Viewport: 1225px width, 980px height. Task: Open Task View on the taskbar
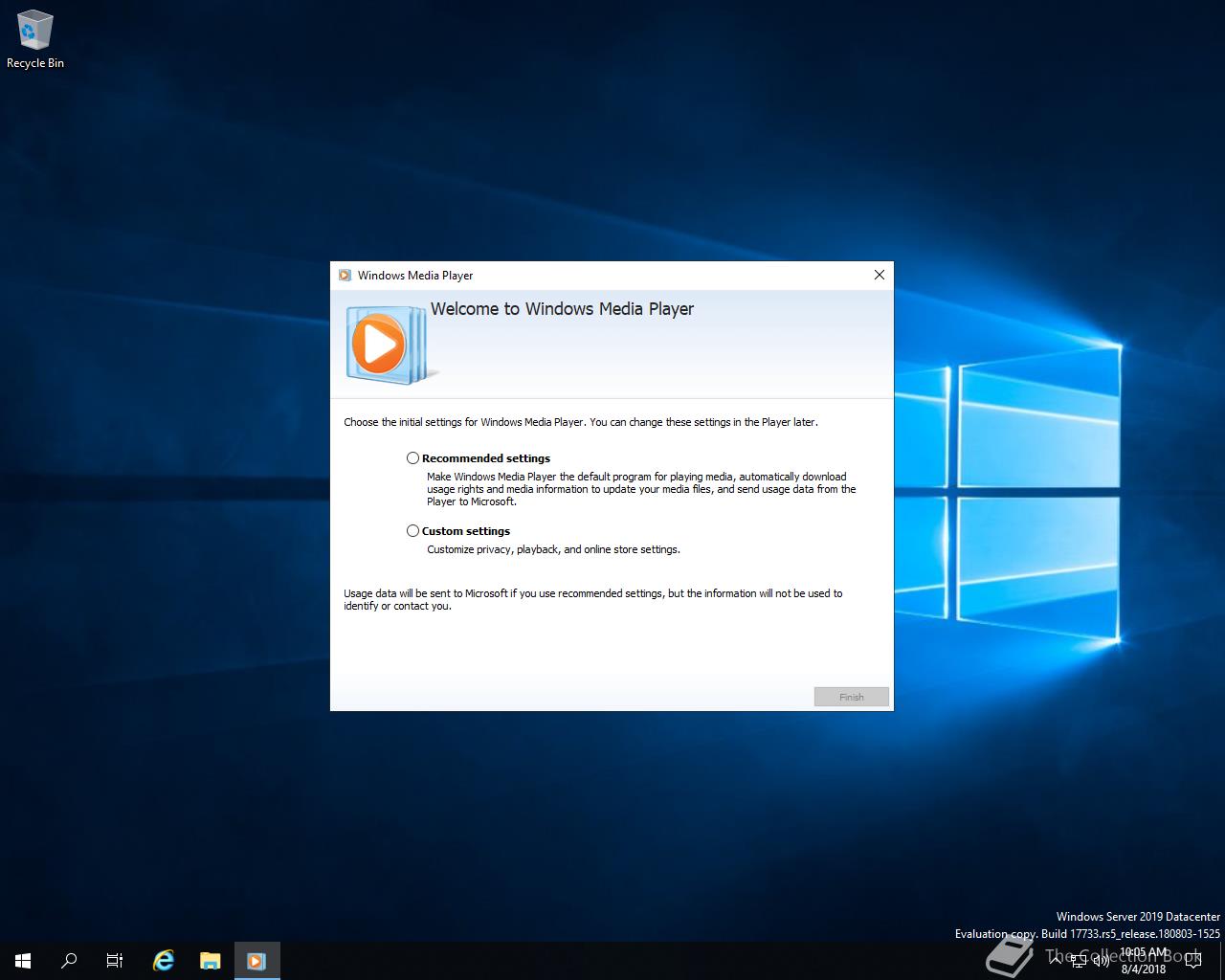(115, 961)
